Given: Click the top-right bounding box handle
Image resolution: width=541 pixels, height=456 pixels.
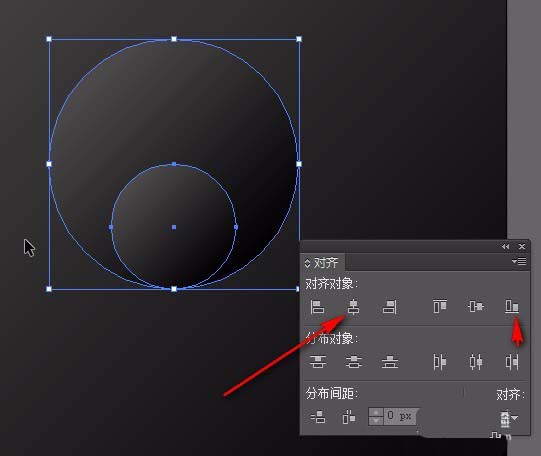Looking at the screenshot, I should [299, 39].
